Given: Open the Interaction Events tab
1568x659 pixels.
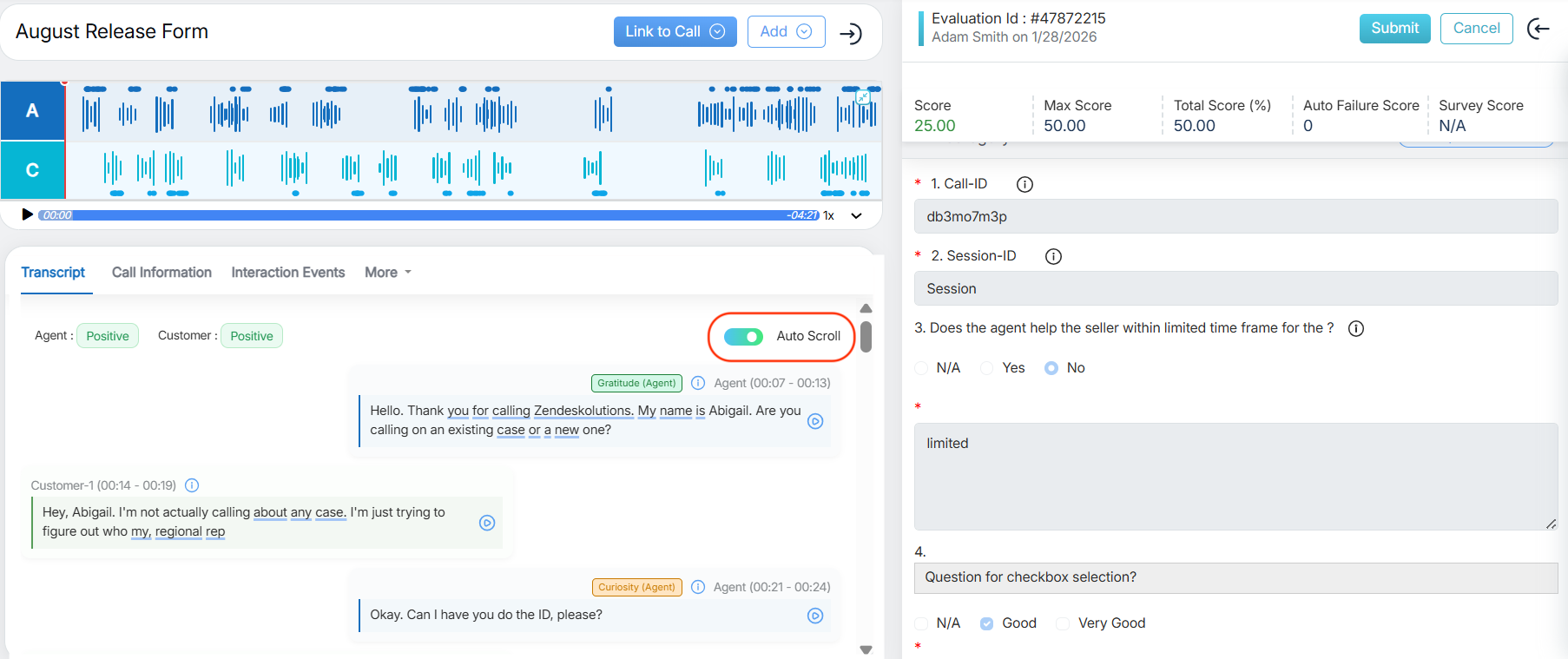Looking at the screenshot, I should point(287,273).
